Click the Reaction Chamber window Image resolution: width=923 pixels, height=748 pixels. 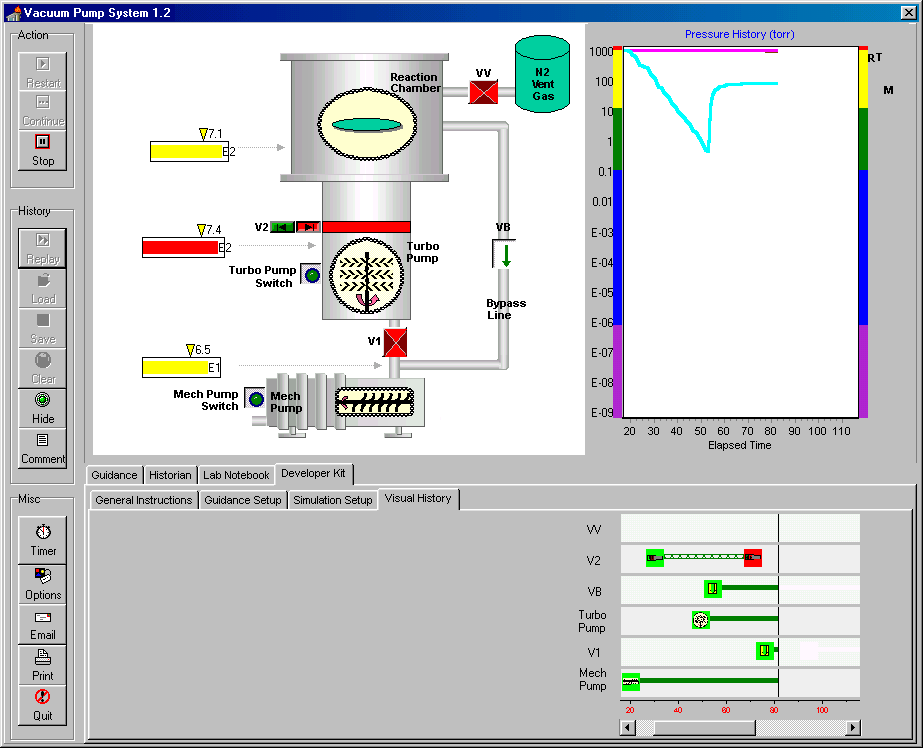coord(367,124)
